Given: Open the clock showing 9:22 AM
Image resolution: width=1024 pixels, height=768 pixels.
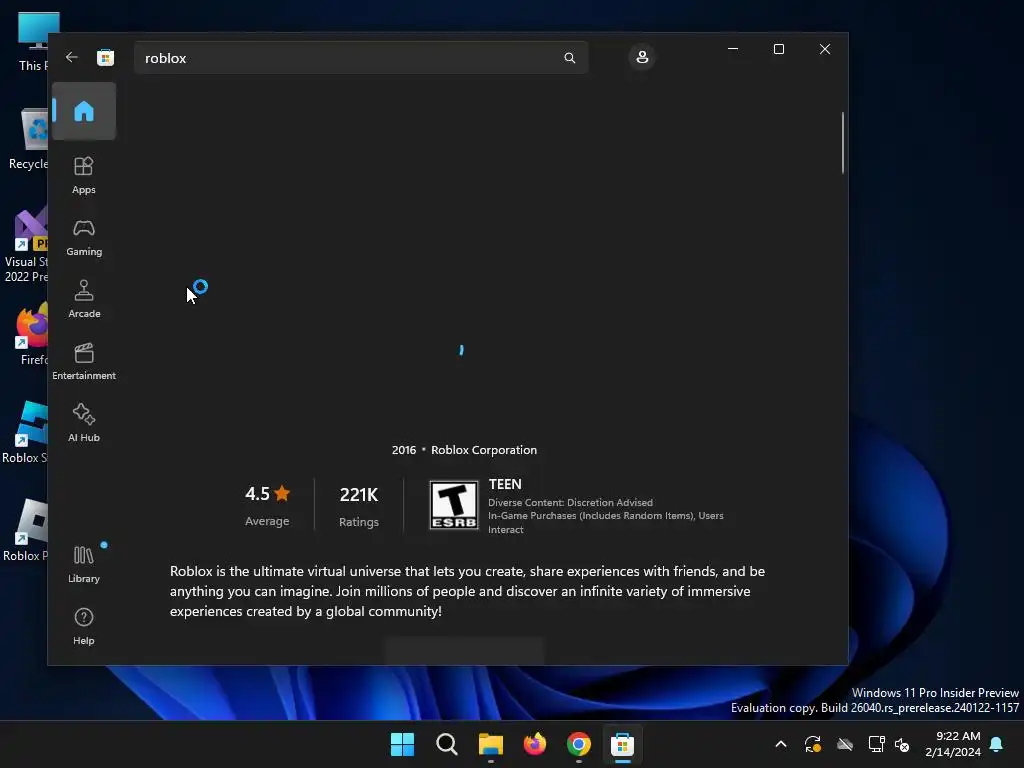Looking at the screenshot, I should pos(953,744).
